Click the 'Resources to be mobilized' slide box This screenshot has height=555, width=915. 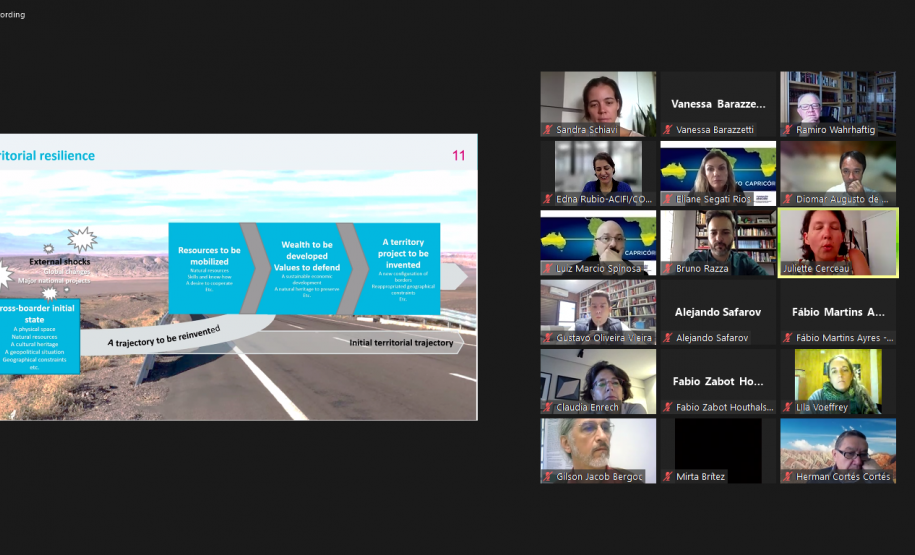tap(209, 267)
